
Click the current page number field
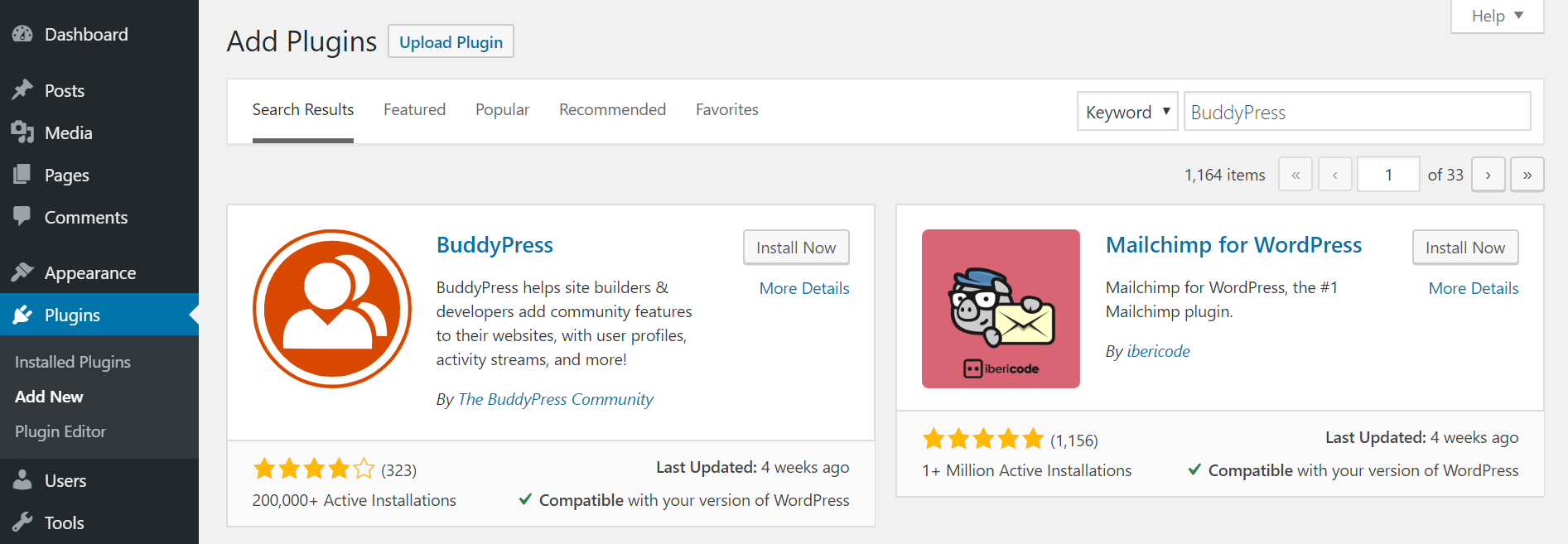click(1388, 175)
